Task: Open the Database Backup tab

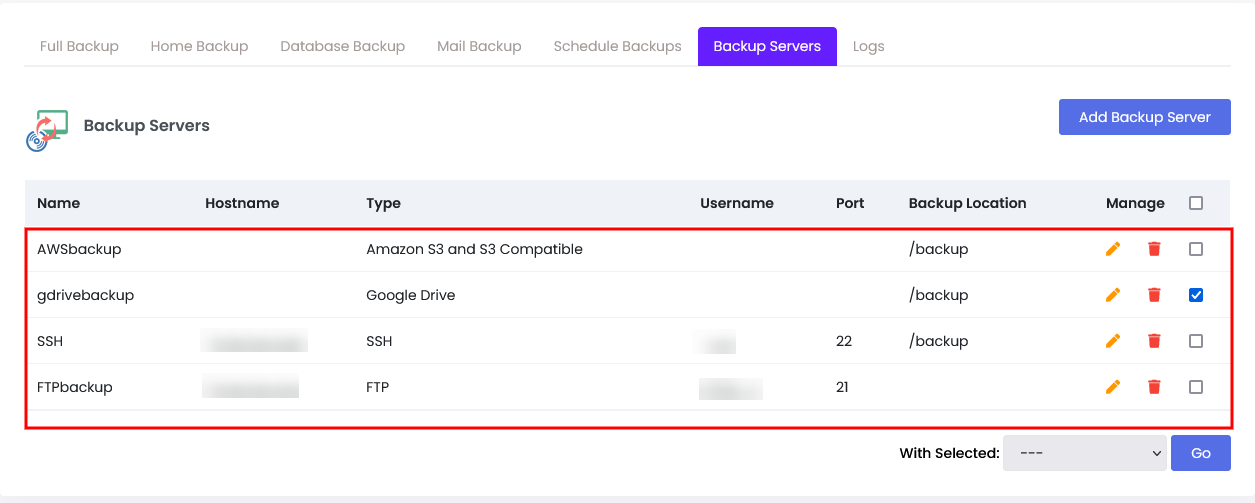Action: (x=342, y=46)
